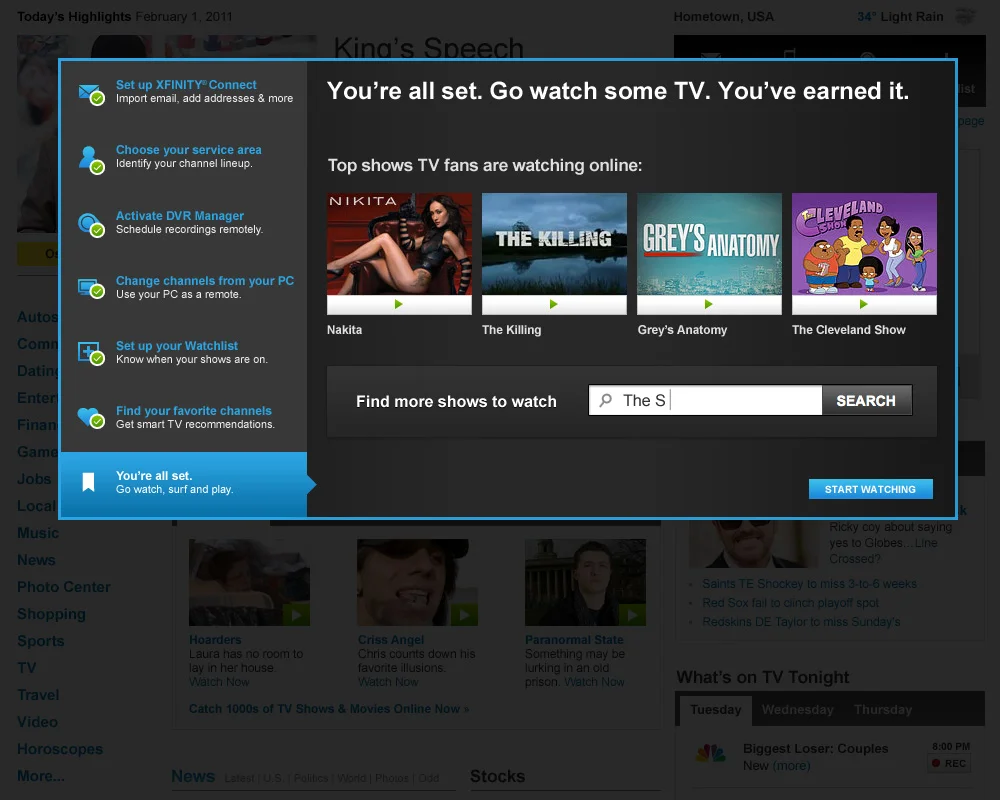The image size is (1000, 800).
Task: Click the favorite channels heart icon
Action: (91, 418)
